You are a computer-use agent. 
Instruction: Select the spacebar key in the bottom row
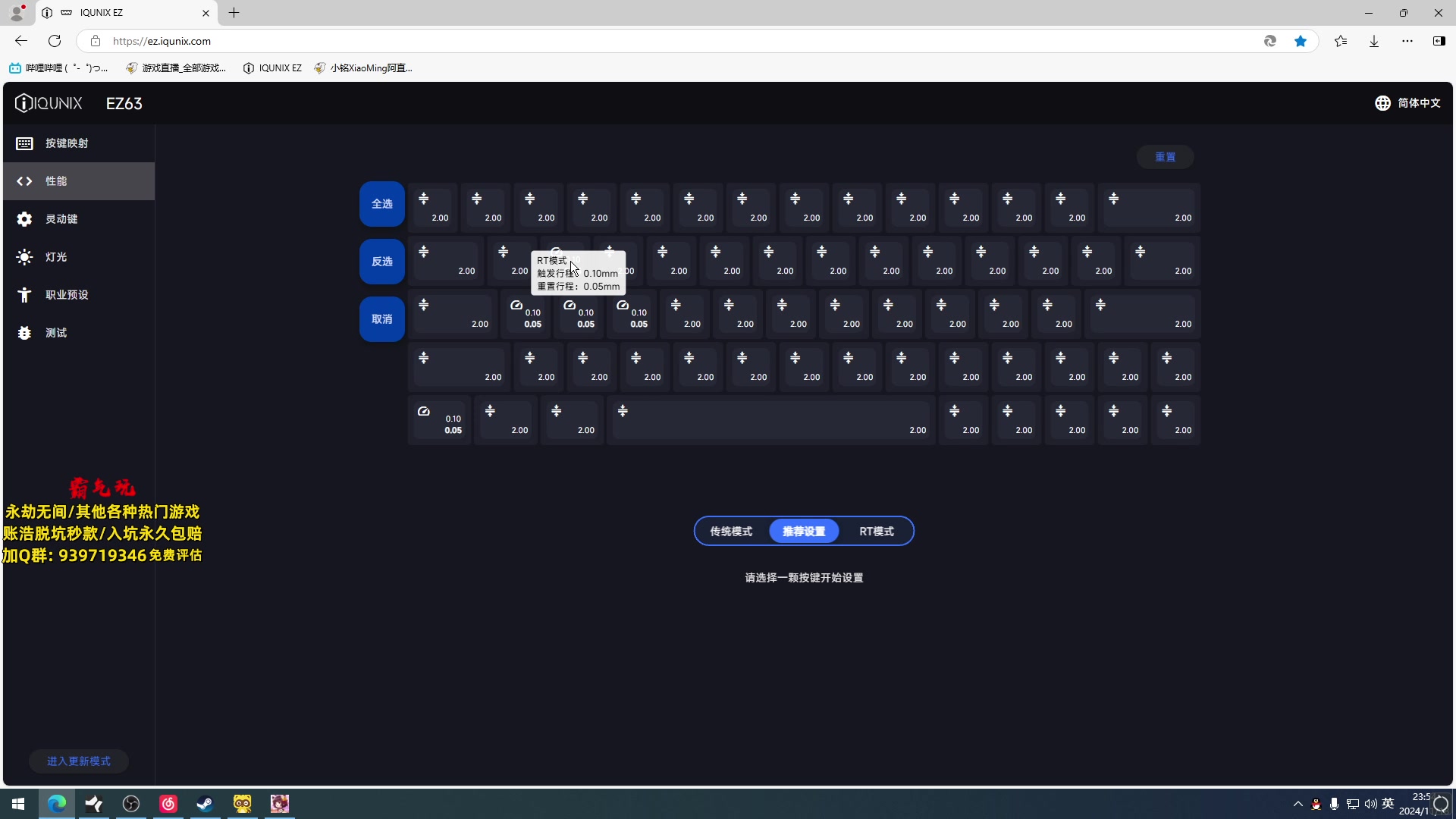click(x=771, y=420)
